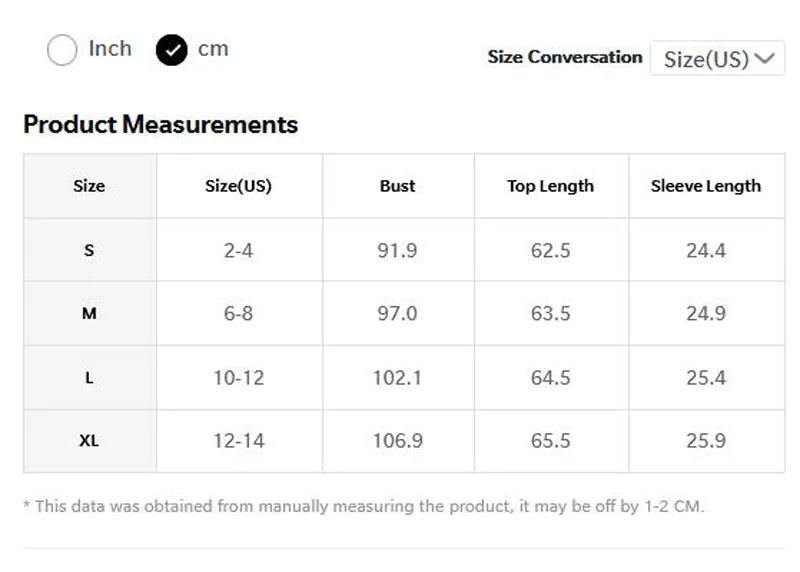Select the Inch unit radio button
Image resolution: width=800 pixels, height=572 pixels.
[x=62, y=50]
